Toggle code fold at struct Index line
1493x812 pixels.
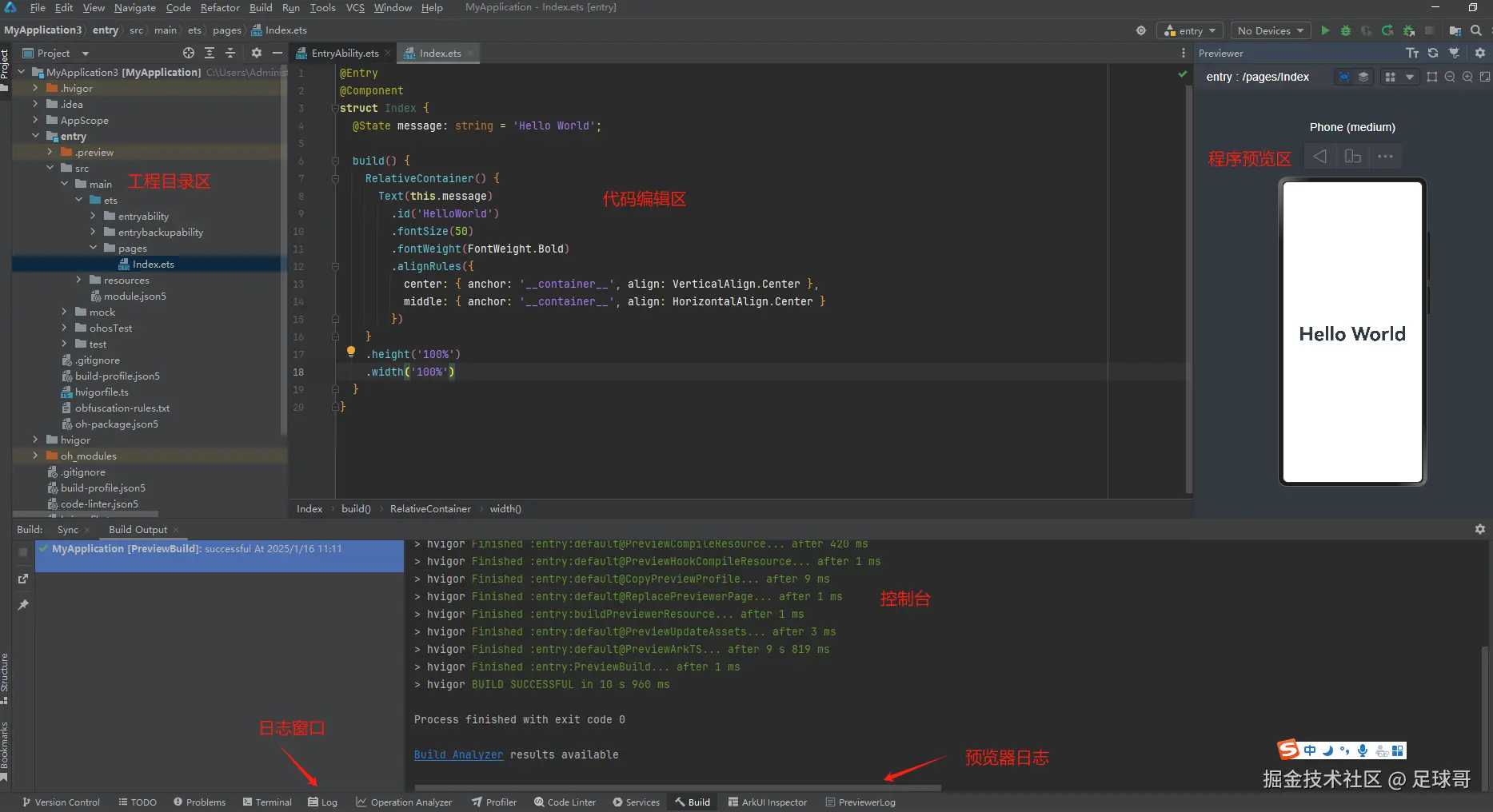click(x=335, y=108)
